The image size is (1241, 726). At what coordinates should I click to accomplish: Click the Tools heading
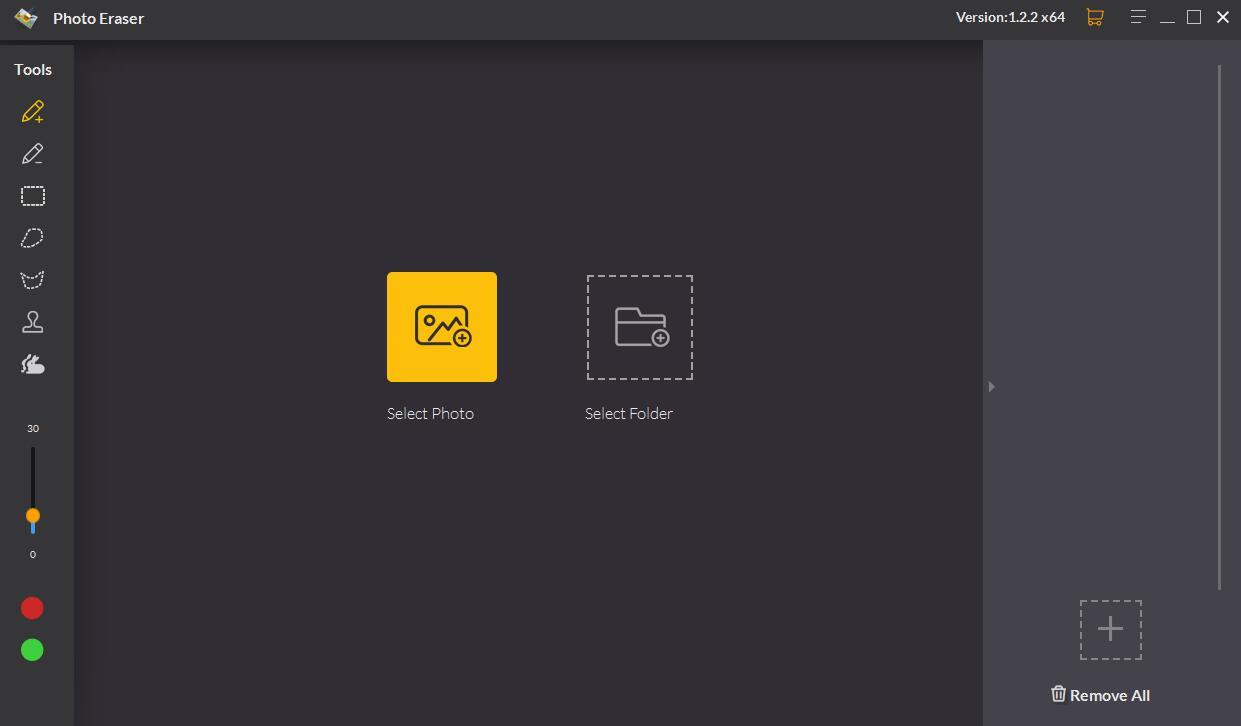[x=33, y=70]
